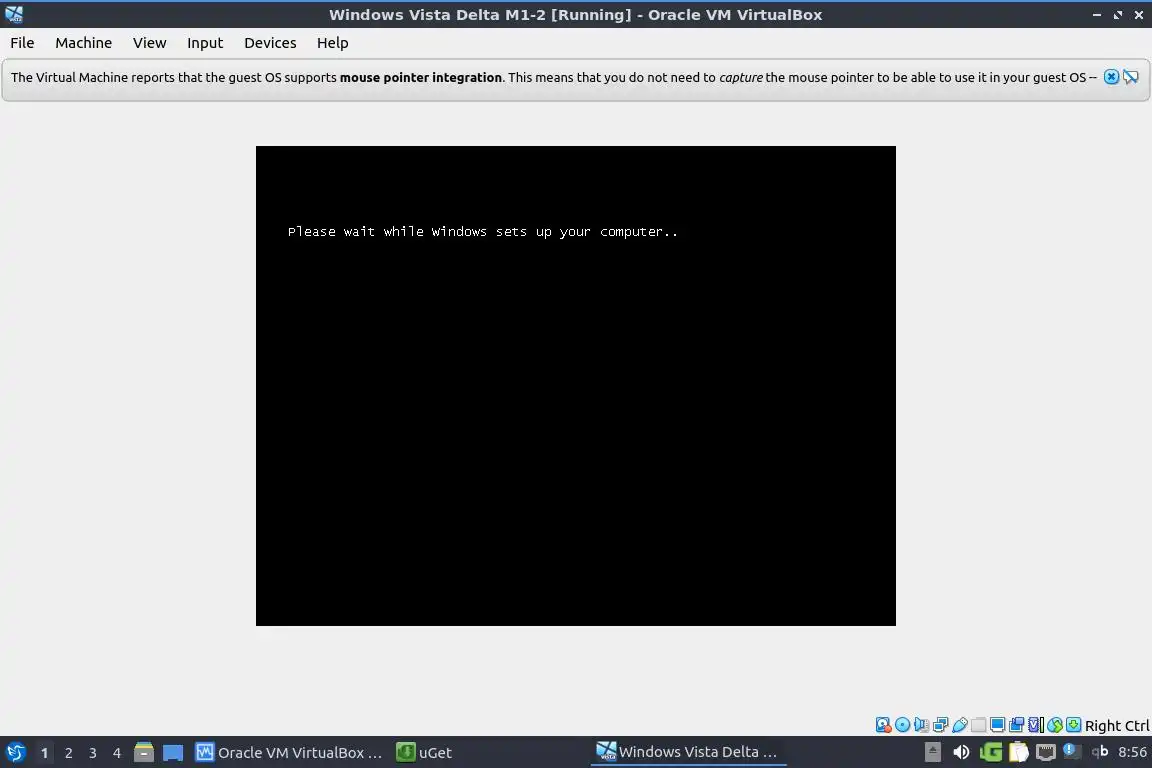Click the uGet tray icon
The height and width of the screenshot is (768, 1152).
(990, 752)
